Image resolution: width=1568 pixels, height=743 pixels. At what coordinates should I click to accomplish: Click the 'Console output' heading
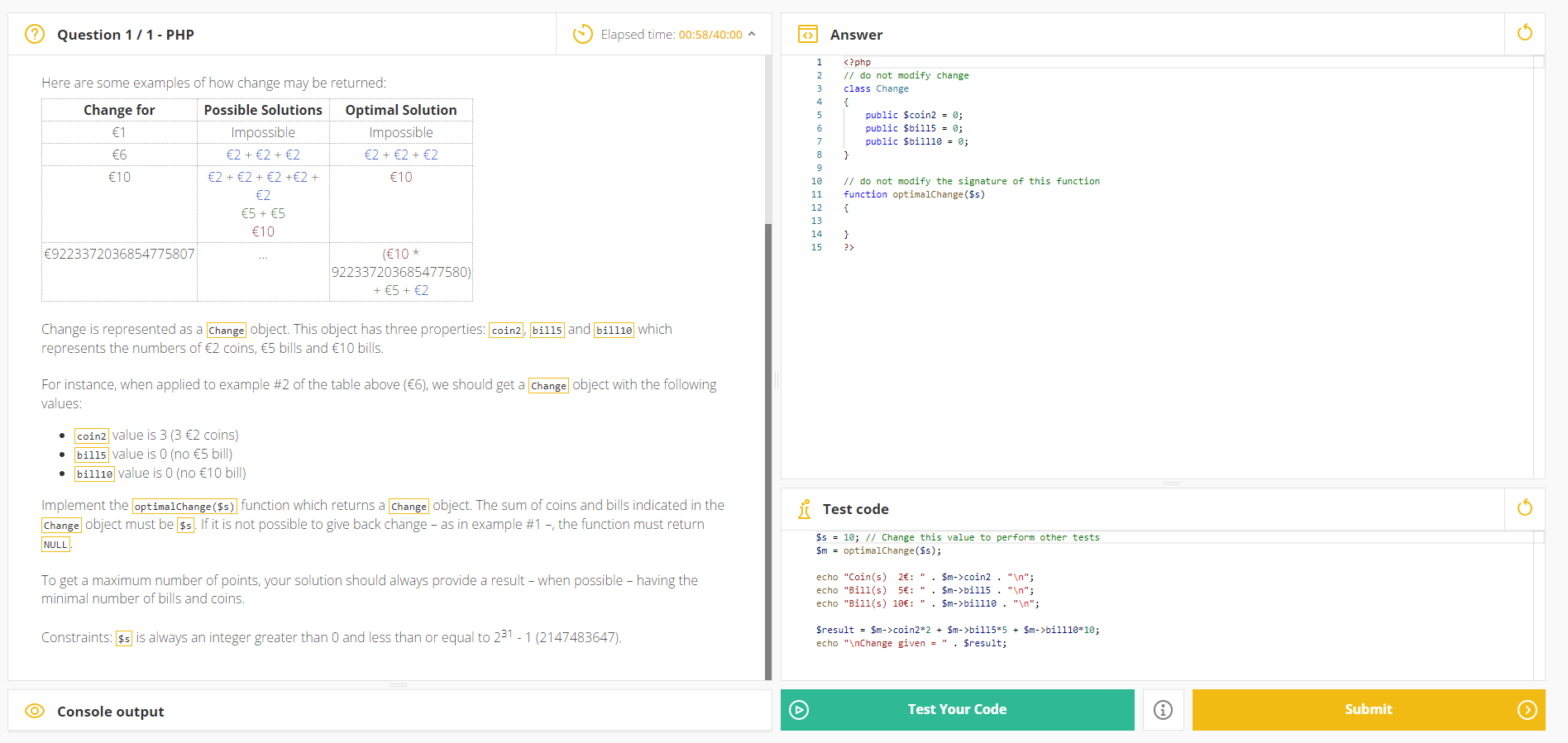pyautogui.click(x=111, y=712)
